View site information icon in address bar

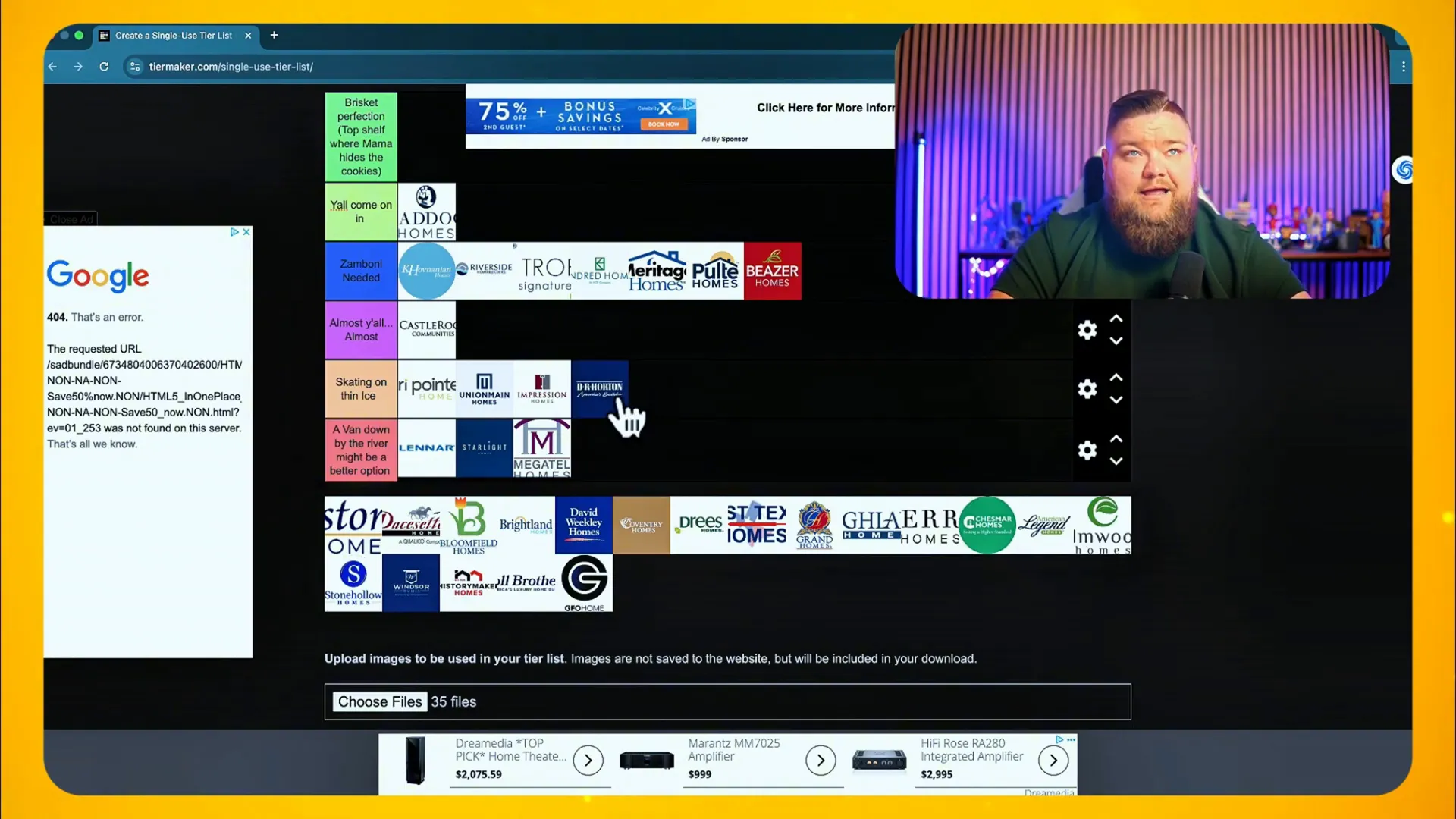[135, 67]
